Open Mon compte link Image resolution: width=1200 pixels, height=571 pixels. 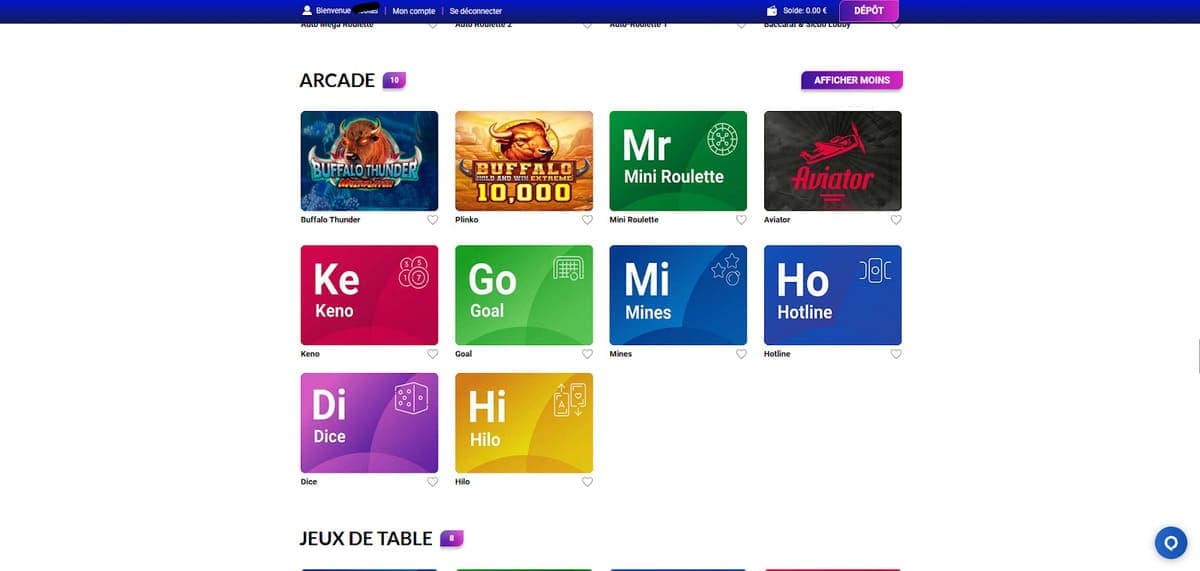tap(413, 11)
